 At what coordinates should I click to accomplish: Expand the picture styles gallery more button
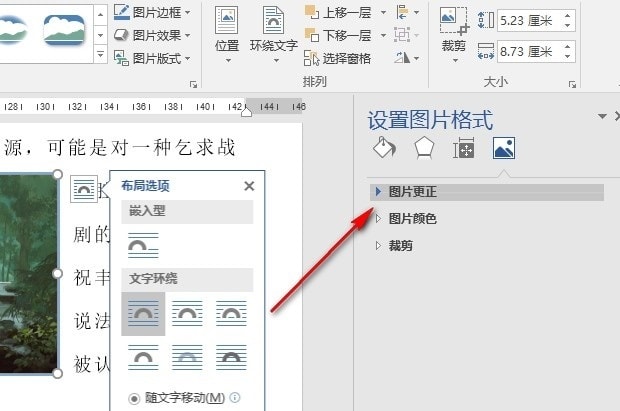[100, 54]
